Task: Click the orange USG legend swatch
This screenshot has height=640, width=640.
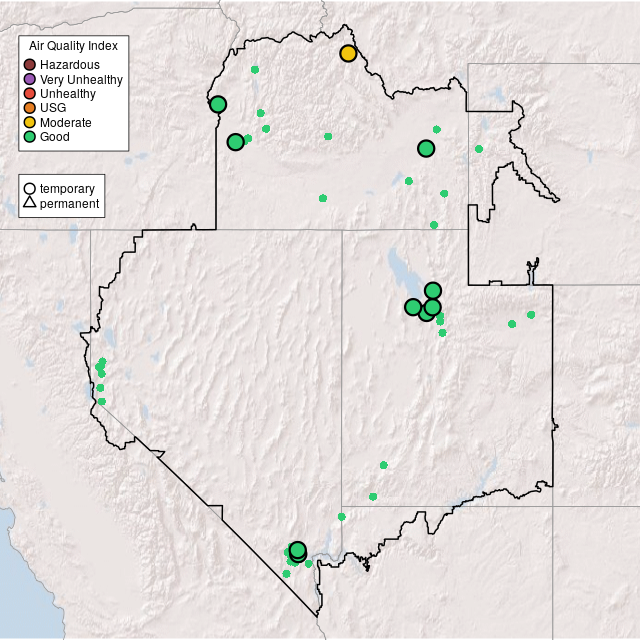Action: [30, 108]
